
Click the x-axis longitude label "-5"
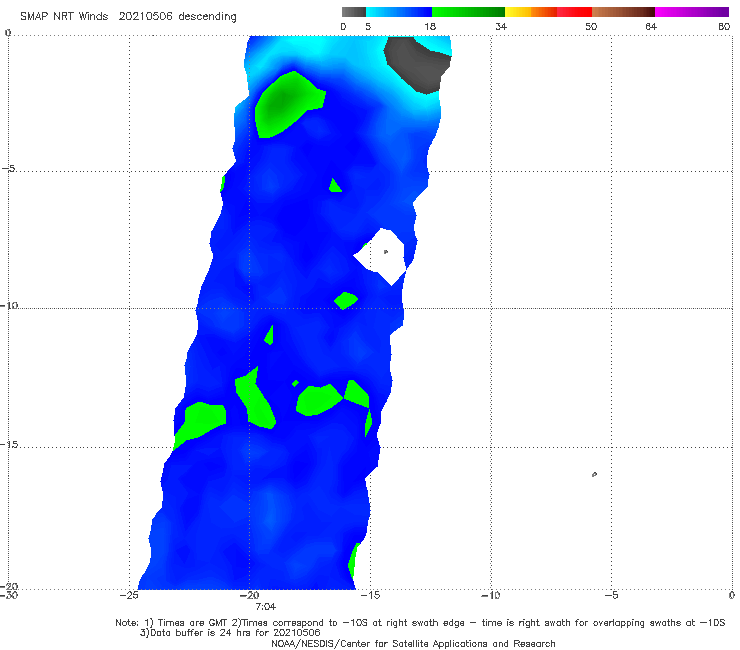(x=611, y=595)
